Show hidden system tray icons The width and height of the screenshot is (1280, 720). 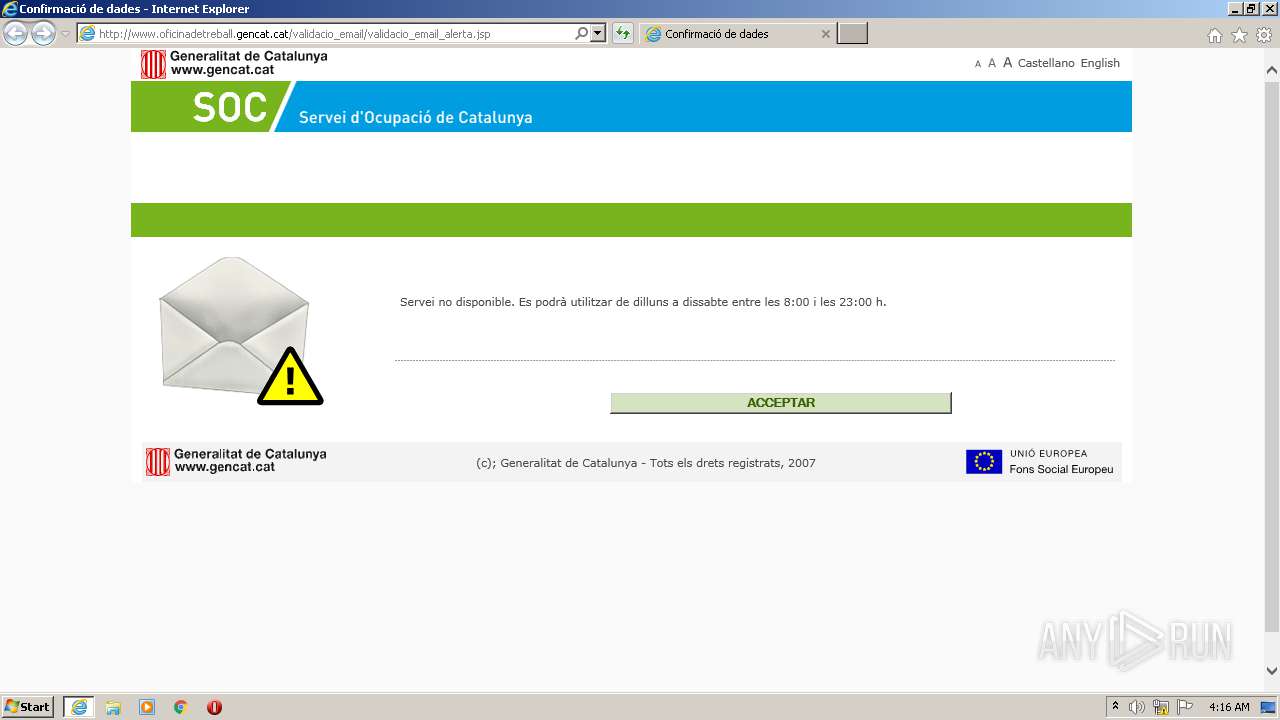[x=1115, y=707]
